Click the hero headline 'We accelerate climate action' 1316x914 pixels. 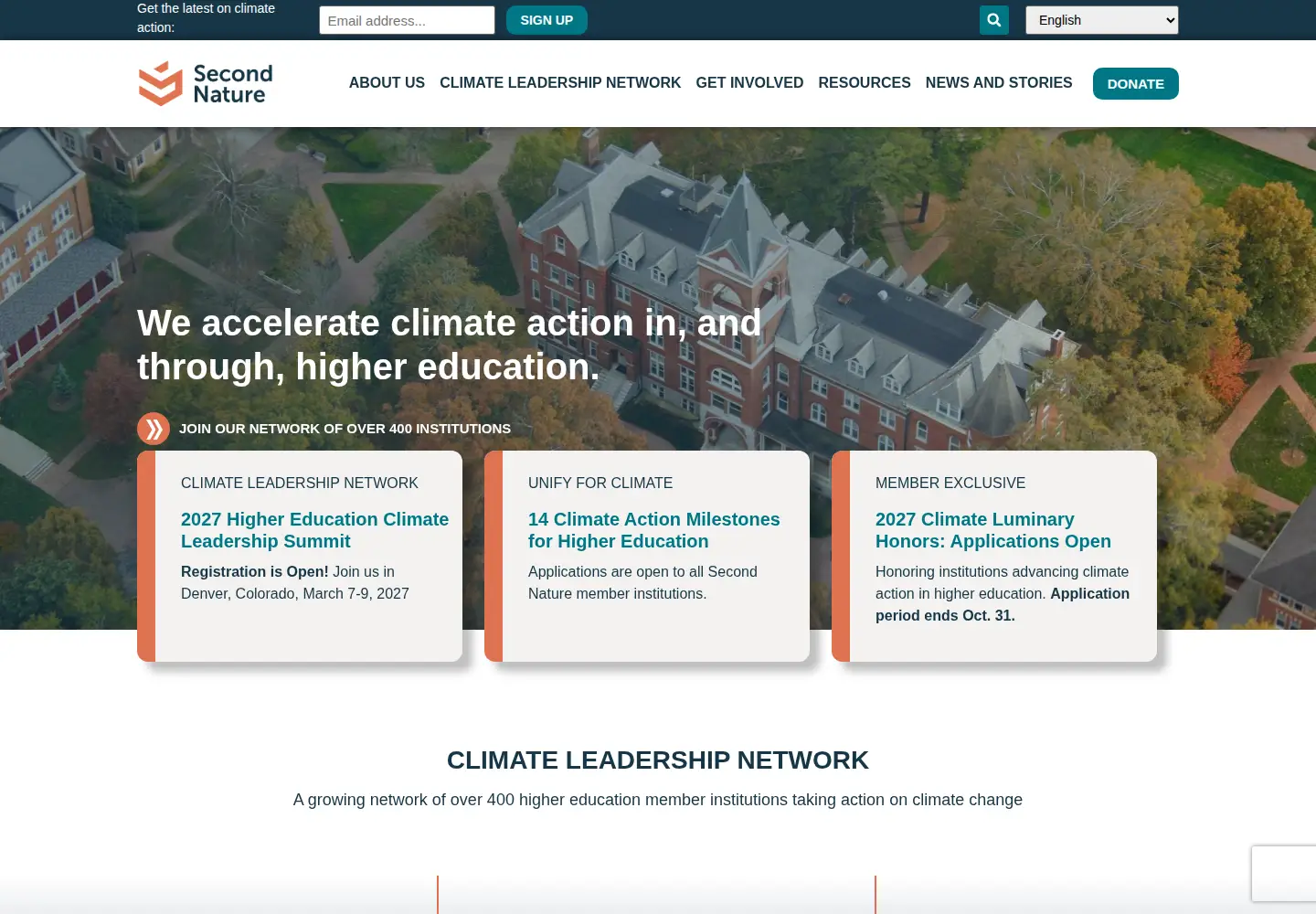tap(449, 345)
